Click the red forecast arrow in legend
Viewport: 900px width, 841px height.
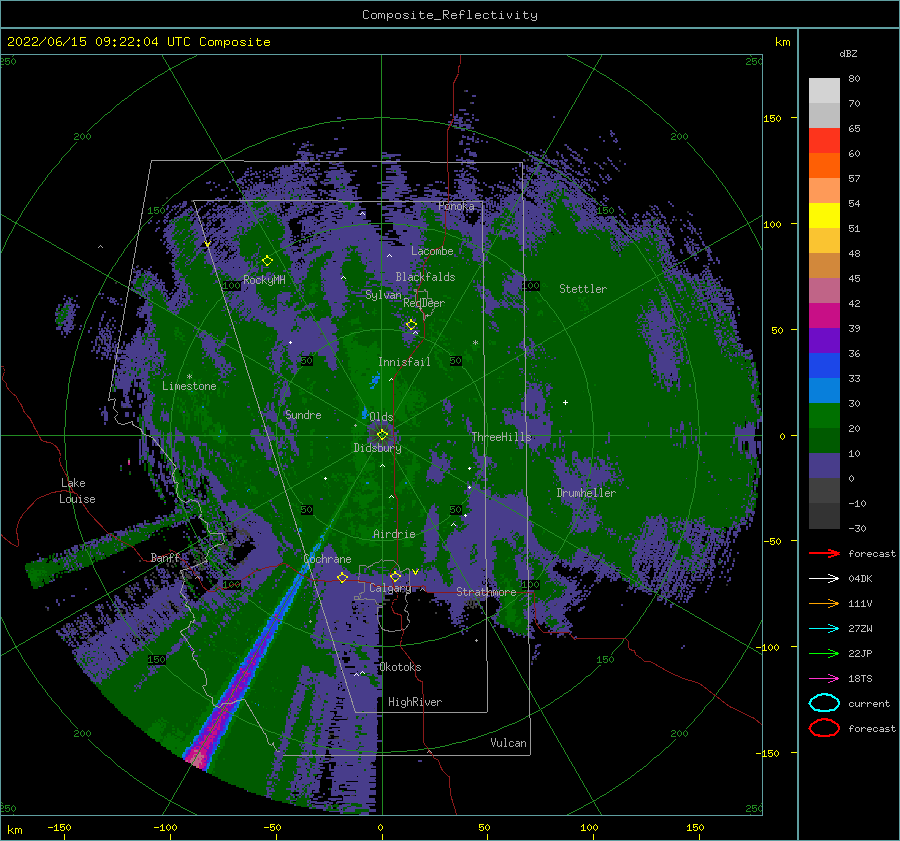coord(824,553)
